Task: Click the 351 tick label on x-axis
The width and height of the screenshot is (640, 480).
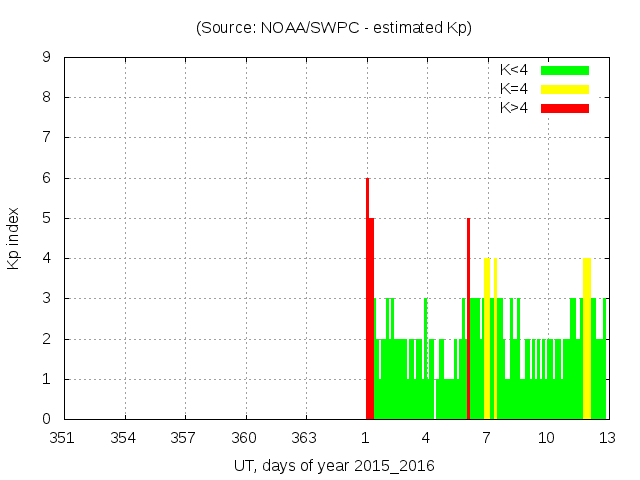Action: click(x=64, y=438)
